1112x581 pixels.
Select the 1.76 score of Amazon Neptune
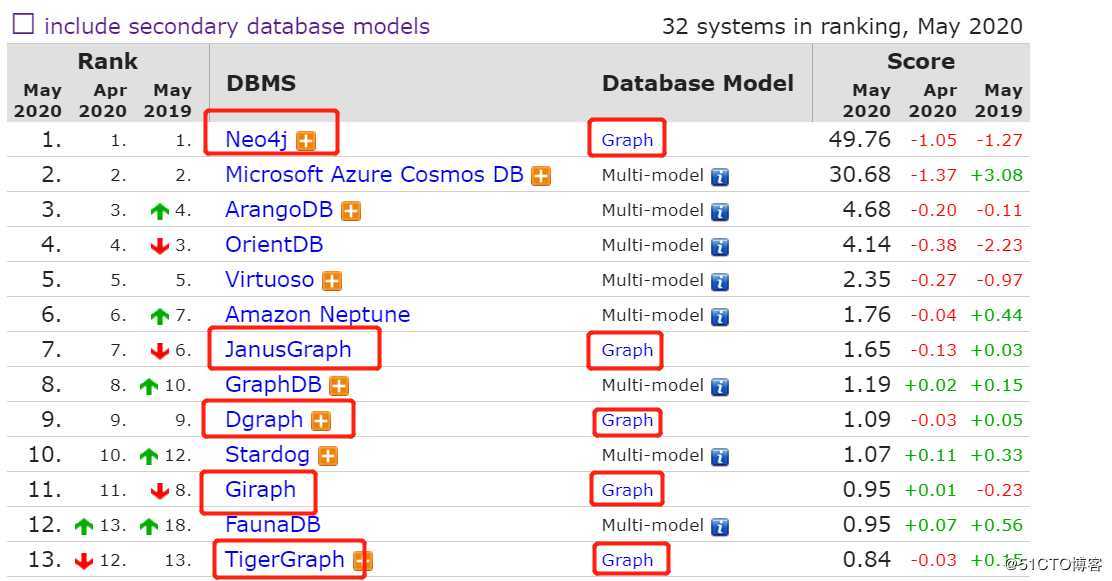coord(866,314)
